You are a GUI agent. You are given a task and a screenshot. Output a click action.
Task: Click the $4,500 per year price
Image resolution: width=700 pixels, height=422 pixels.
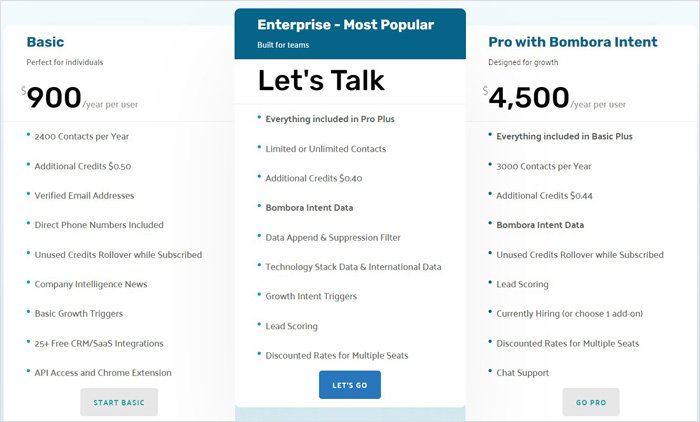coord(554,97)
